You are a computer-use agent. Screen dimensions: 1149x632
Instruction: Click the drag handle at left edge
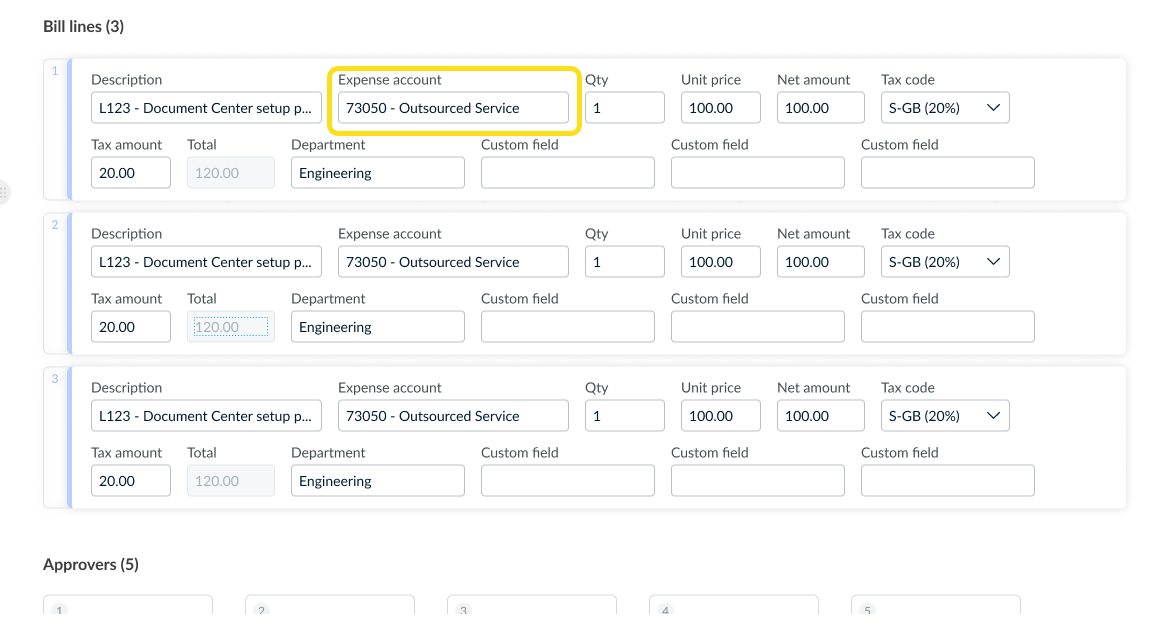pos(4,193)
